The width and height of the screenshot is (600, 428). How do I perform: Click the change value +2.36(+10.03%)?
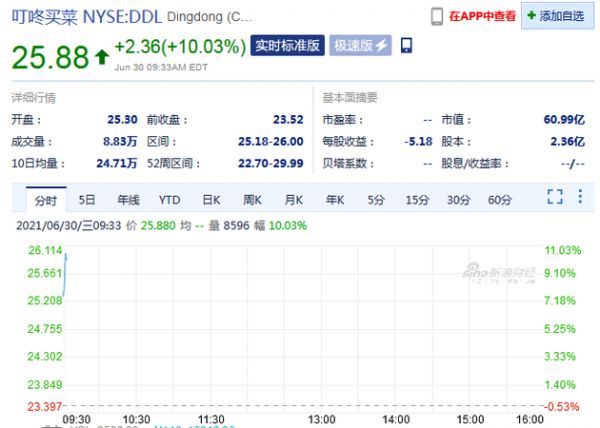coord(180,47)
